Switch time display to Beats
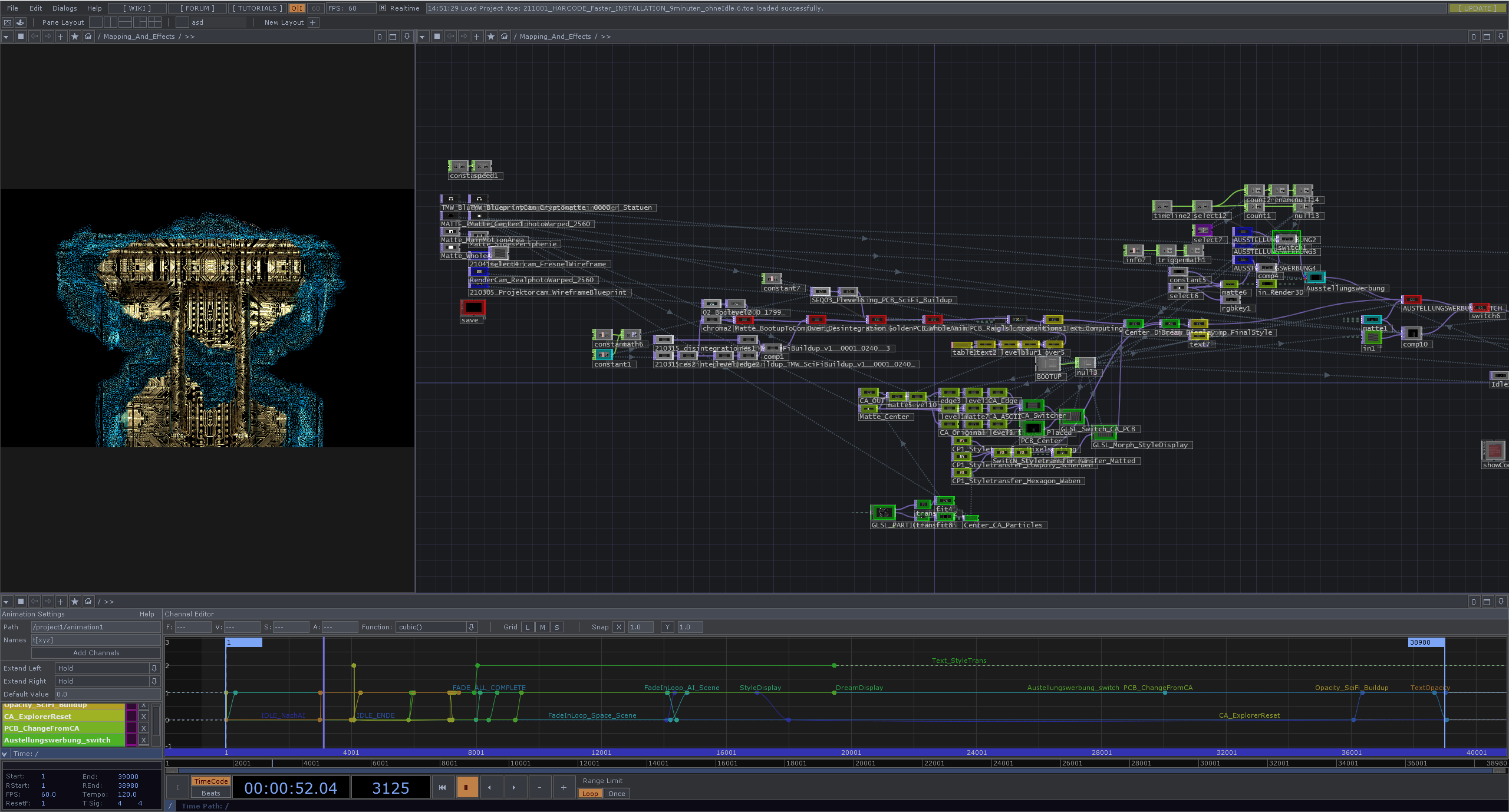Image resolution: width=1509 pixels, height=812 pixels. coord(210,793)
